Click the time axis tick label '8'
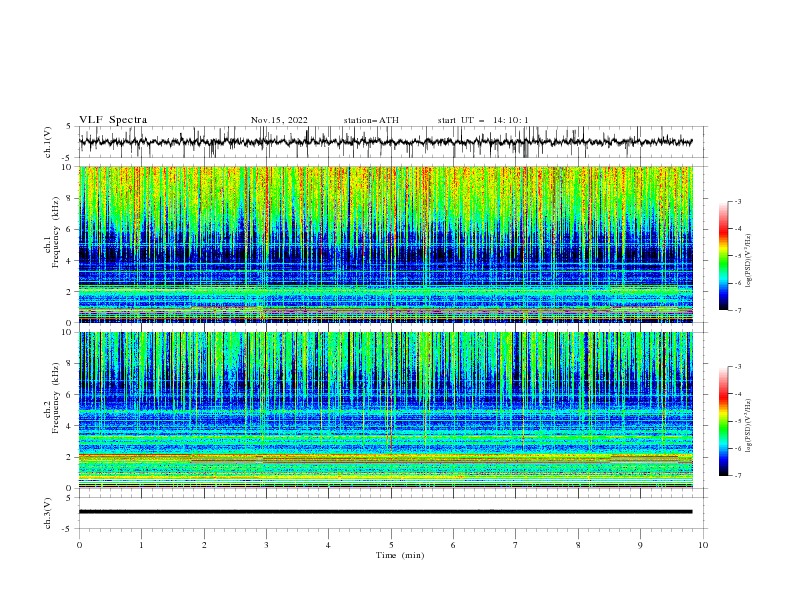Image resolution: width=792 pixels, height=612 pixels. pos(578,545)
